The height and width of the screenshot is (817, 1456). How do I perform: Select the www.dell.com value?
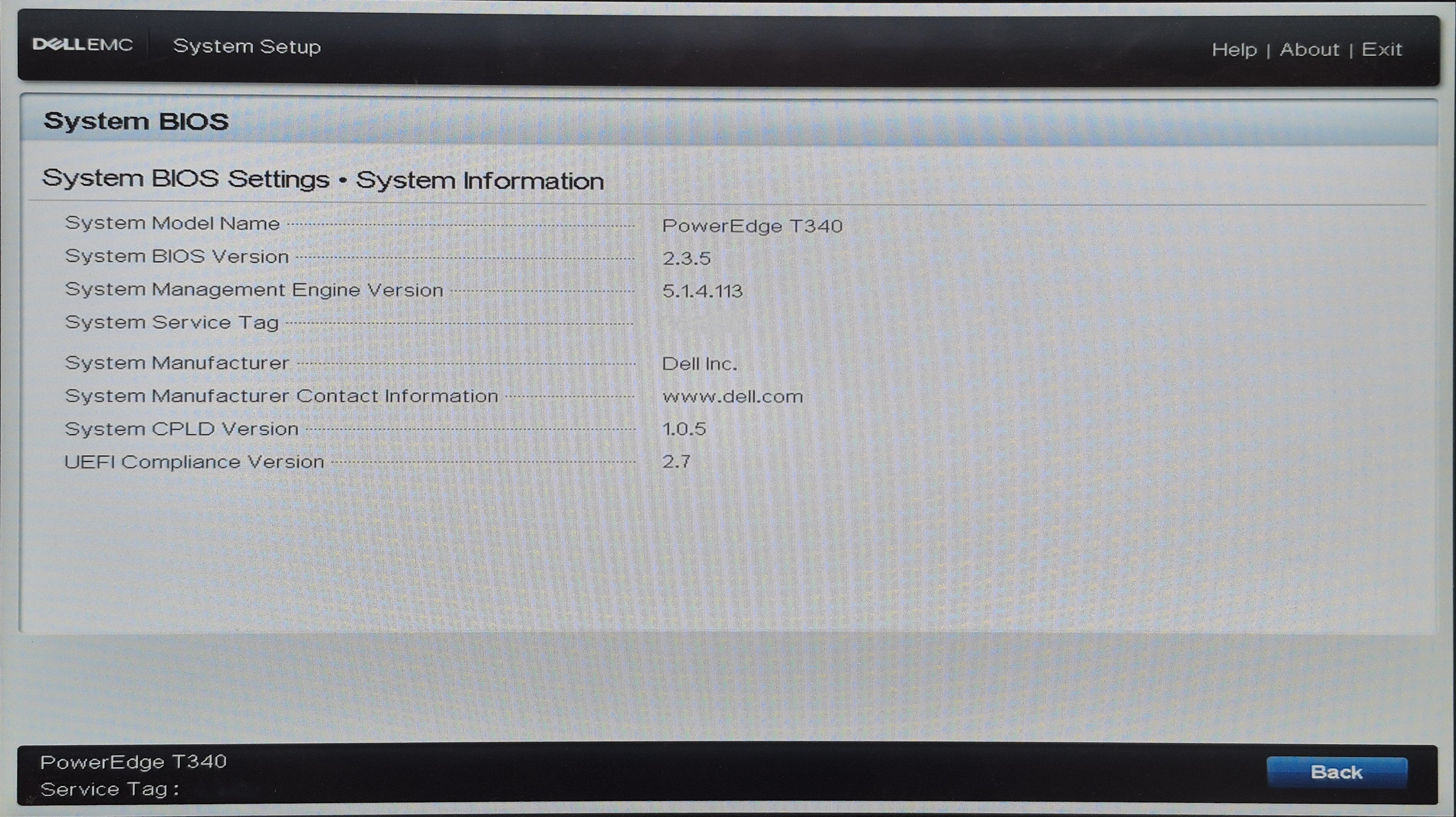tap(733, 396)
